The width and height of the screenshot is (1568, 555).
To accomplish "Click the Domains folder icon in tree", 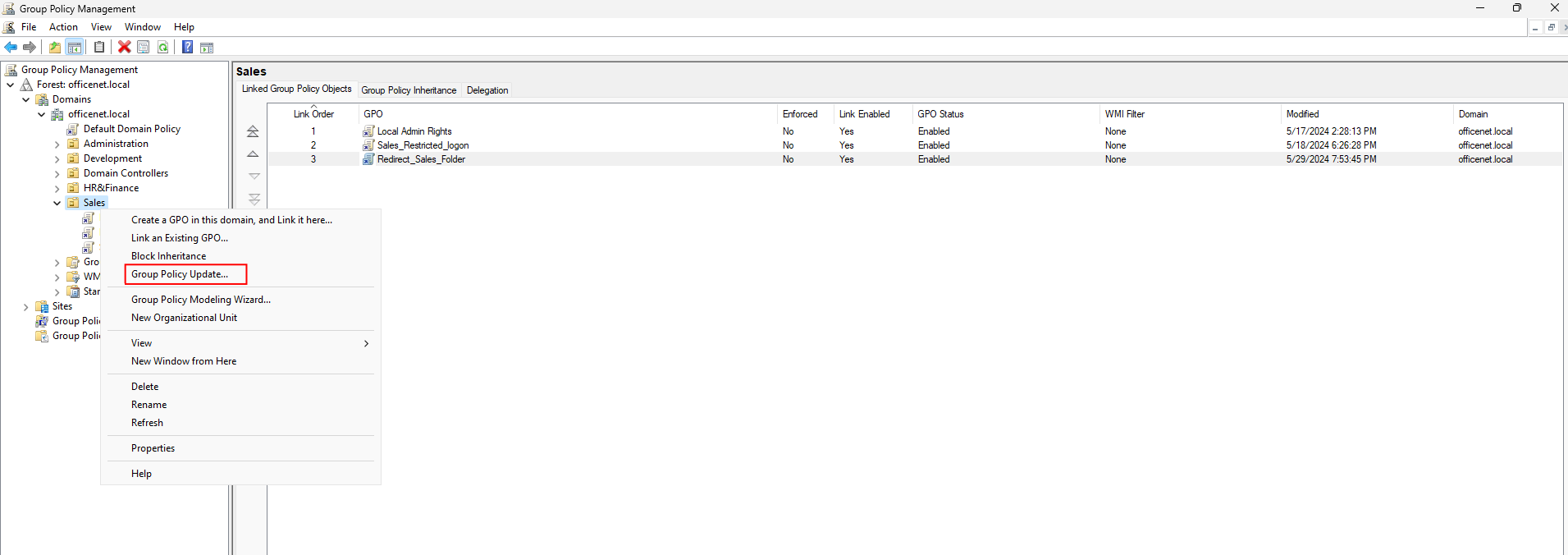I will pyautogui.click(x=42, y=99).
